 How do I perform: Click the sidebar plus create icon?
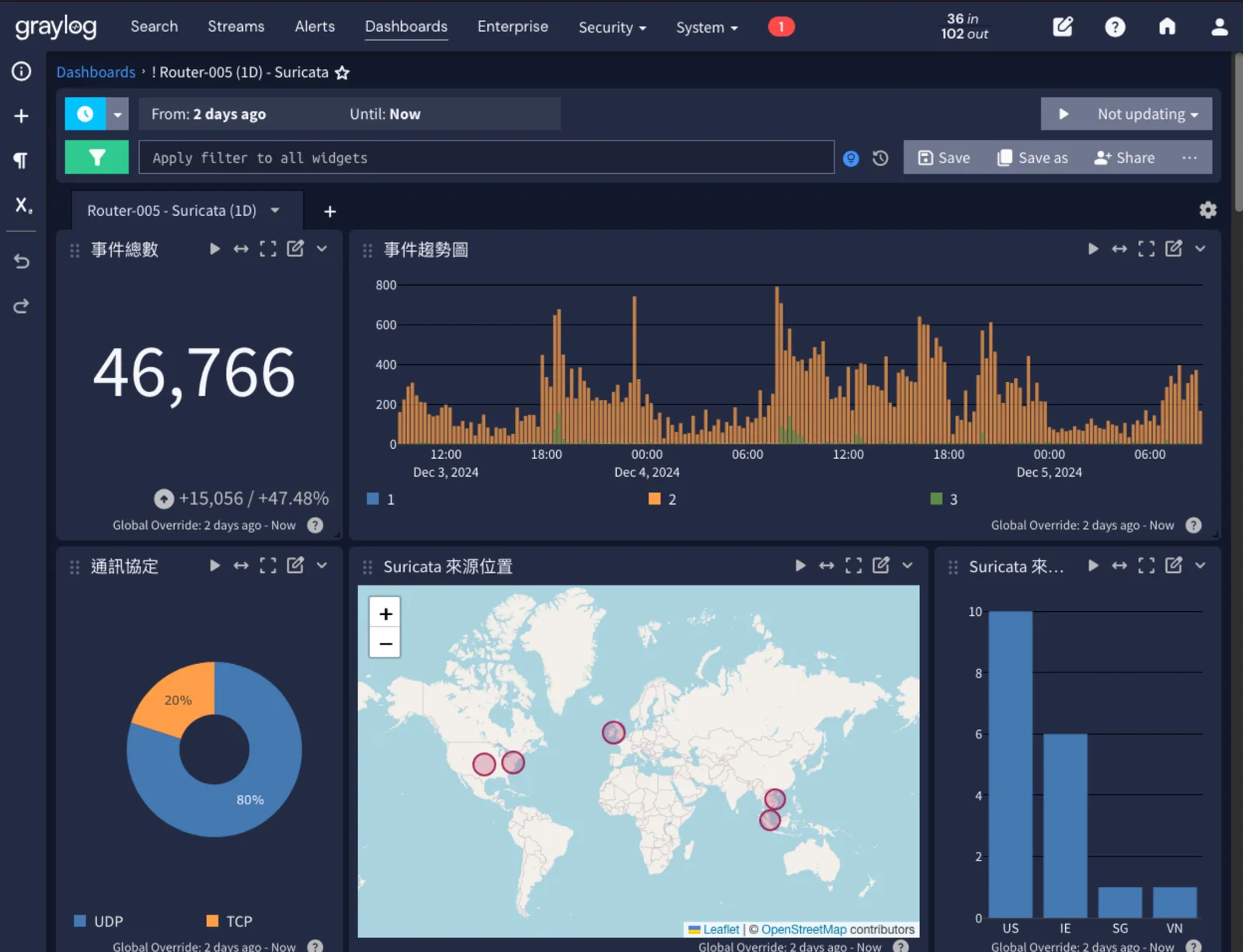[x=21, y=116]
